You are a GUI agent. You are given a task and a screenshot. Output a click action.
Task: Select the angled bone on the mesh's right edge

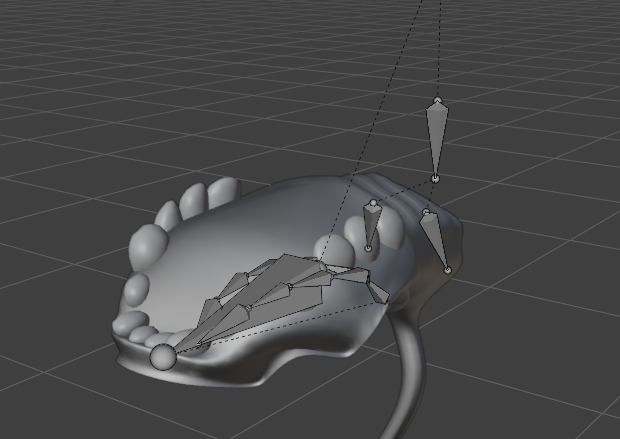434,239
